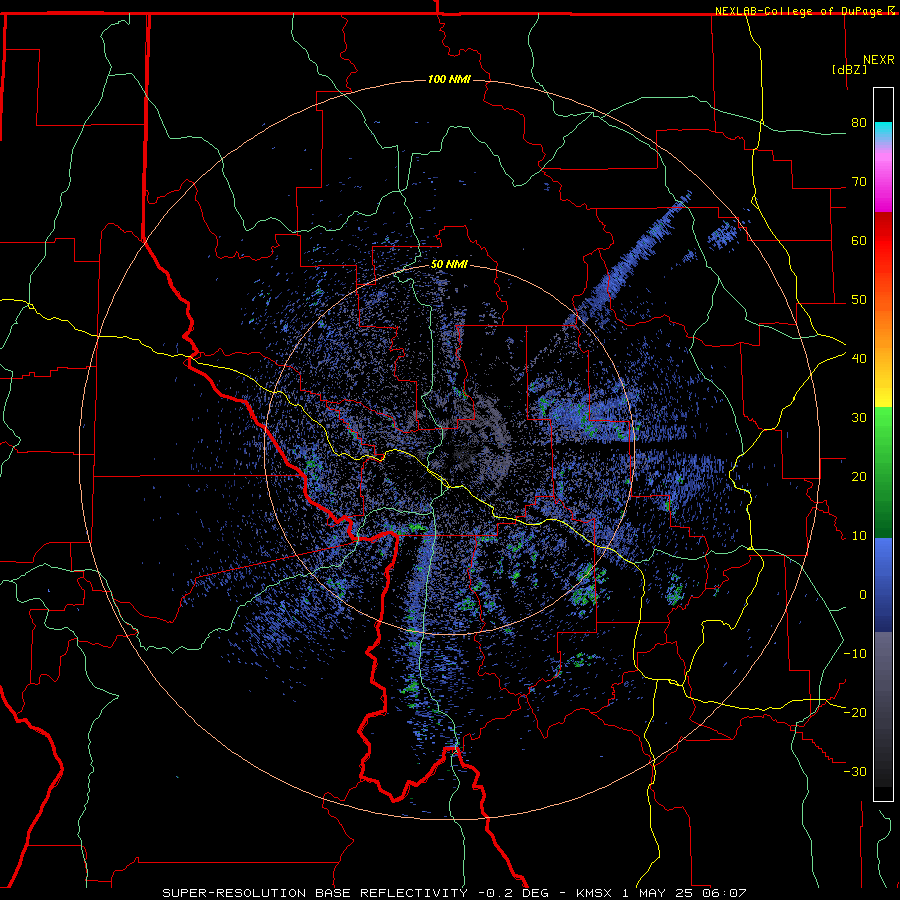Click the Super-Resolution Base Reflectivity caption text
The width and height of the screenshot is (900, 900).
click(x=314, y=893)
